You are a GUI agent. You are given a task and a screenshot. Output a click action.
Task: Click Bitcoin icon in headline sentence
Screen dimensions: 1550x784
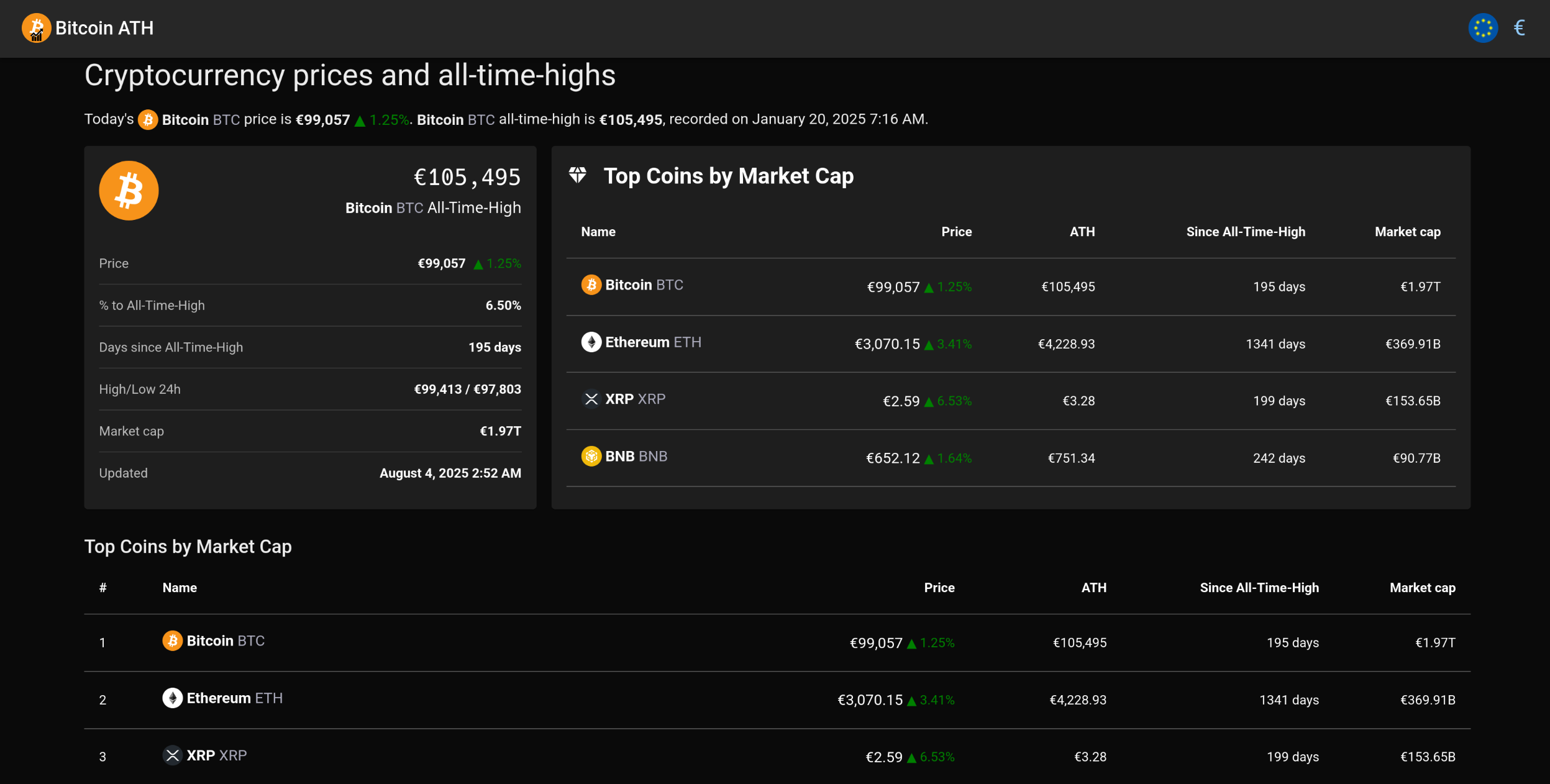click(148, 119)
